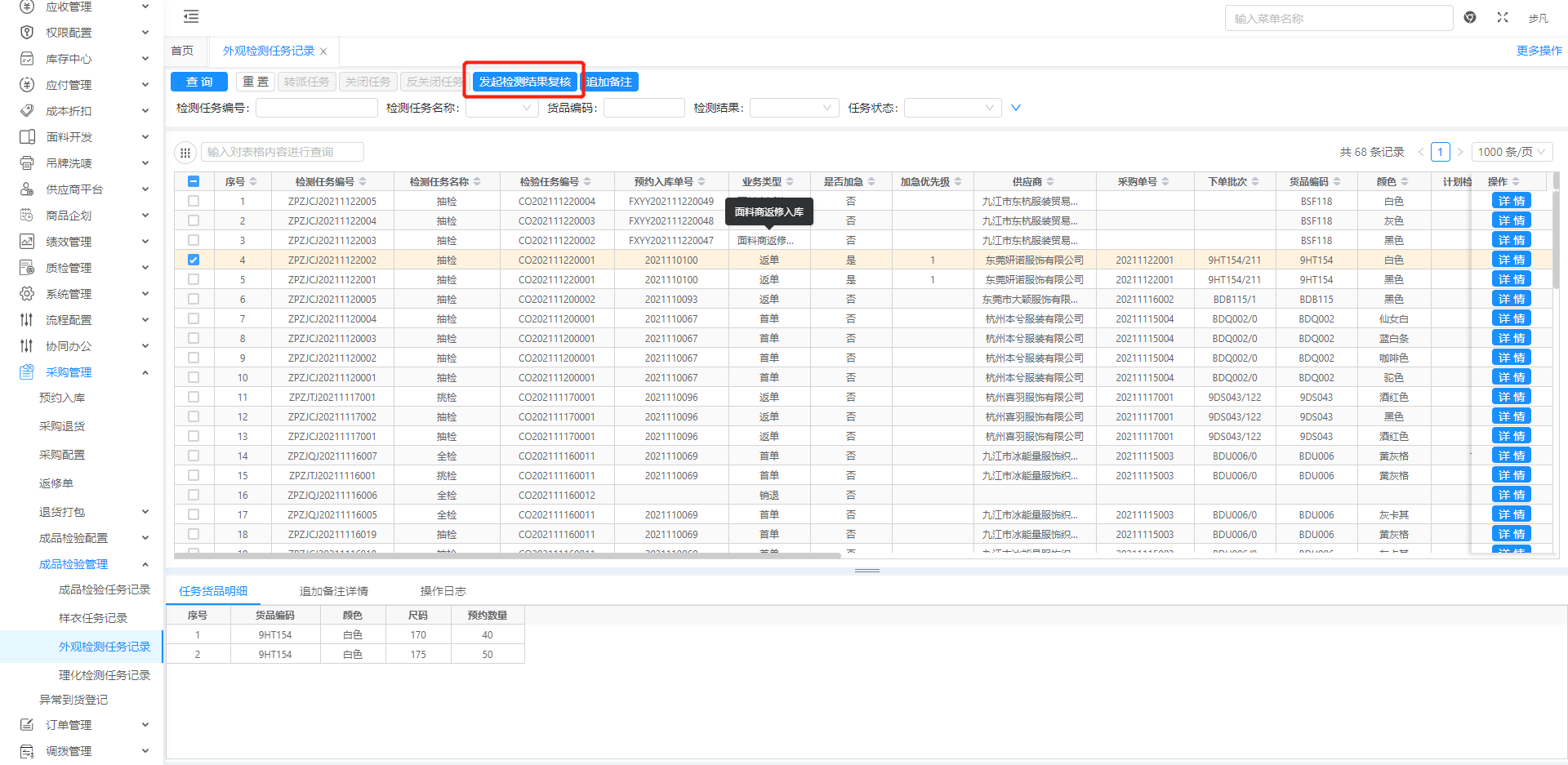Open the column settings grid icon

pos(185,153)
